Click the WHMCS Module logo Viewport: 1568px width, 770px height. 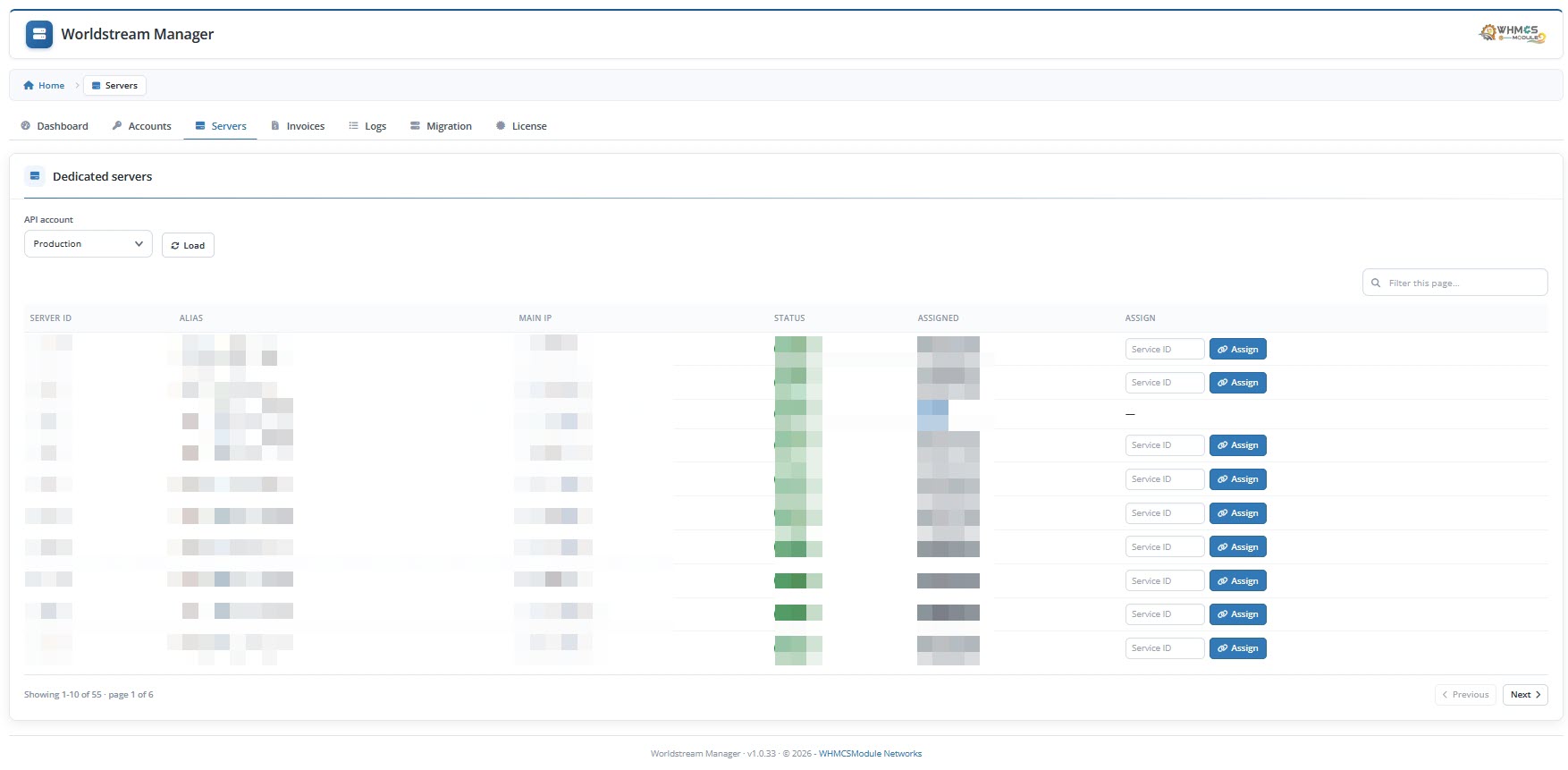1513,34
